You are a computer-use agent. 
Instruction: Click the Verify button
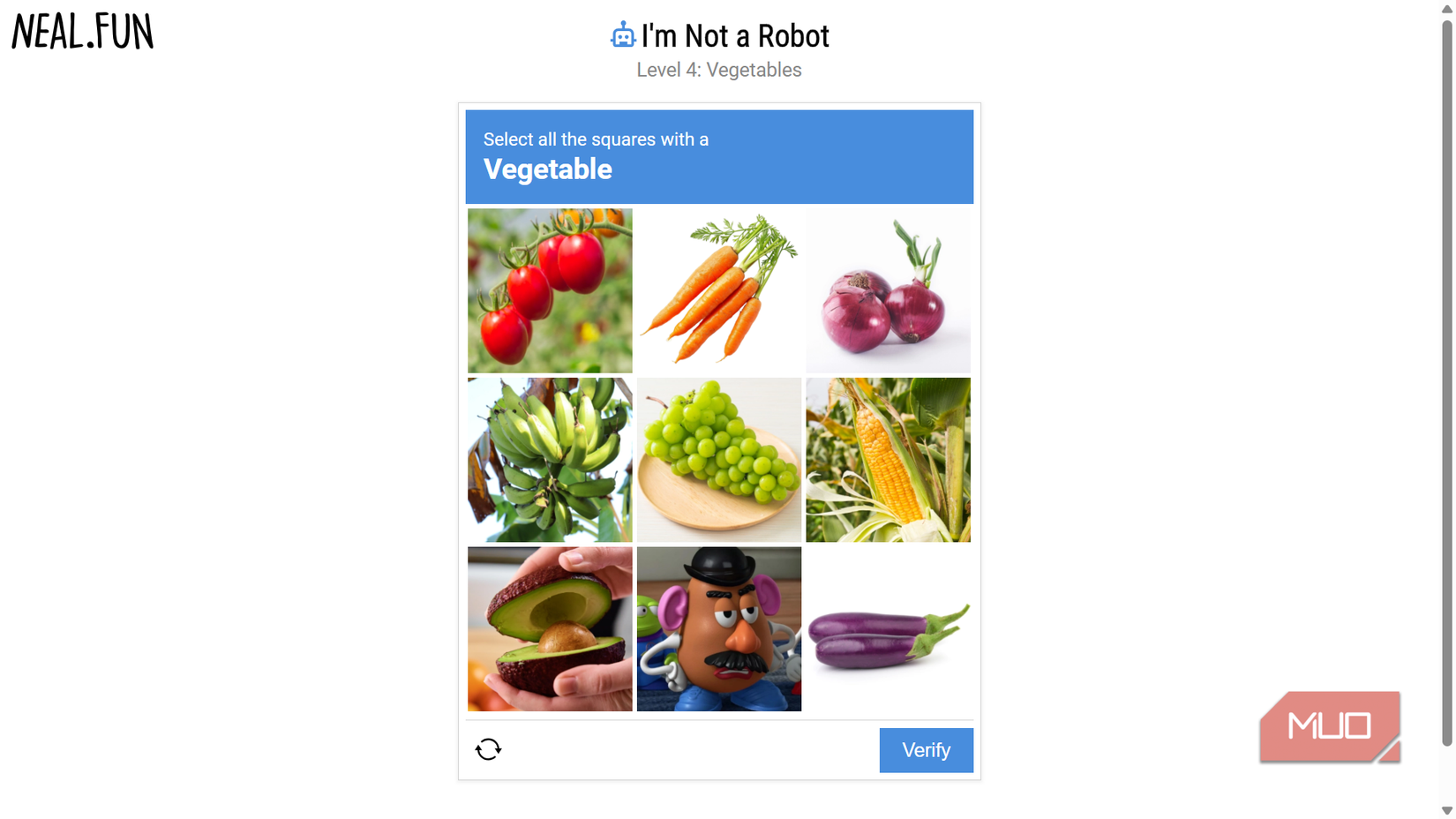[926, 750]
